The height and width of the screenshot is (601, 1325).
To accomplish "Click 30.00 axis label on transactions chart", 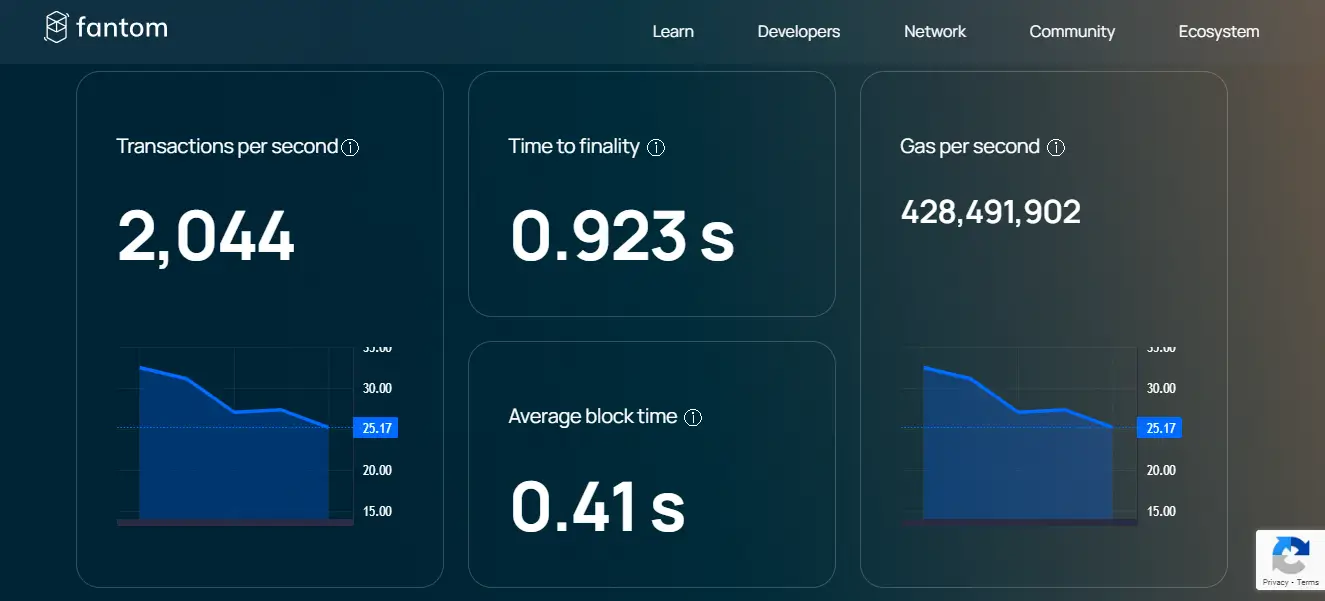I will click(x=377, y=388).
